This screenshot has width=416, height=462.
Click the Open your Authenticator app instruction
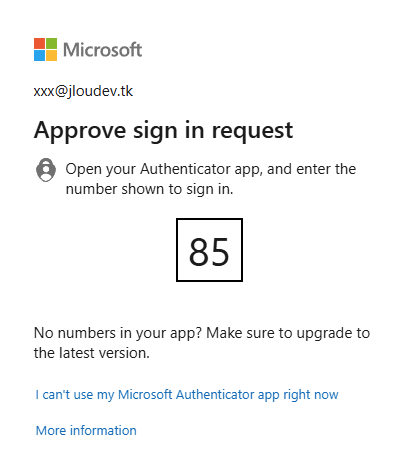pos(211,169)
